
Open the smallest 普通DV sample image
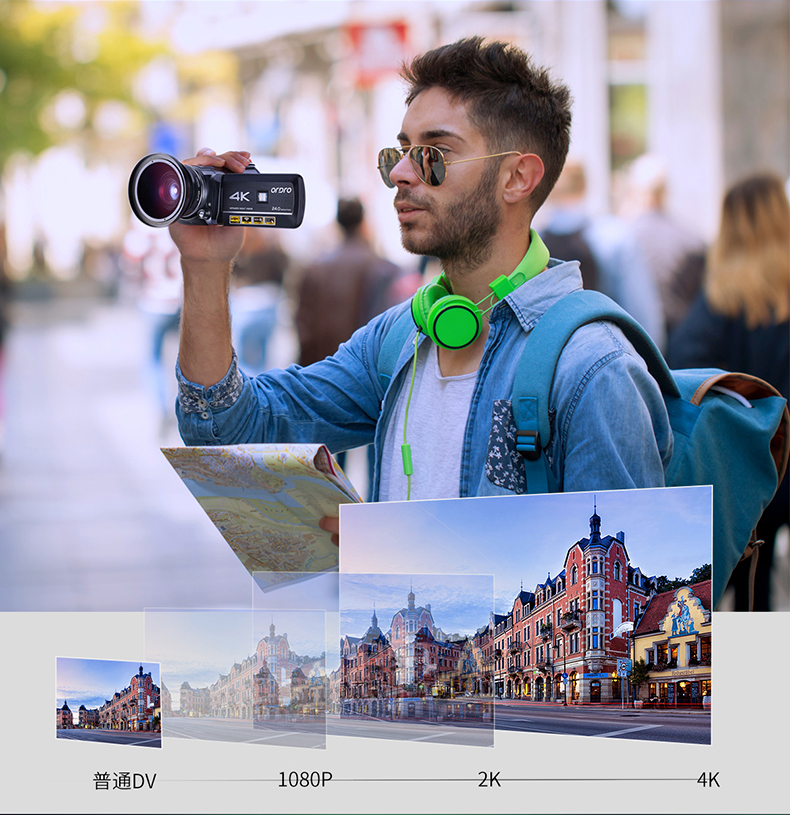tap(109, 702)
